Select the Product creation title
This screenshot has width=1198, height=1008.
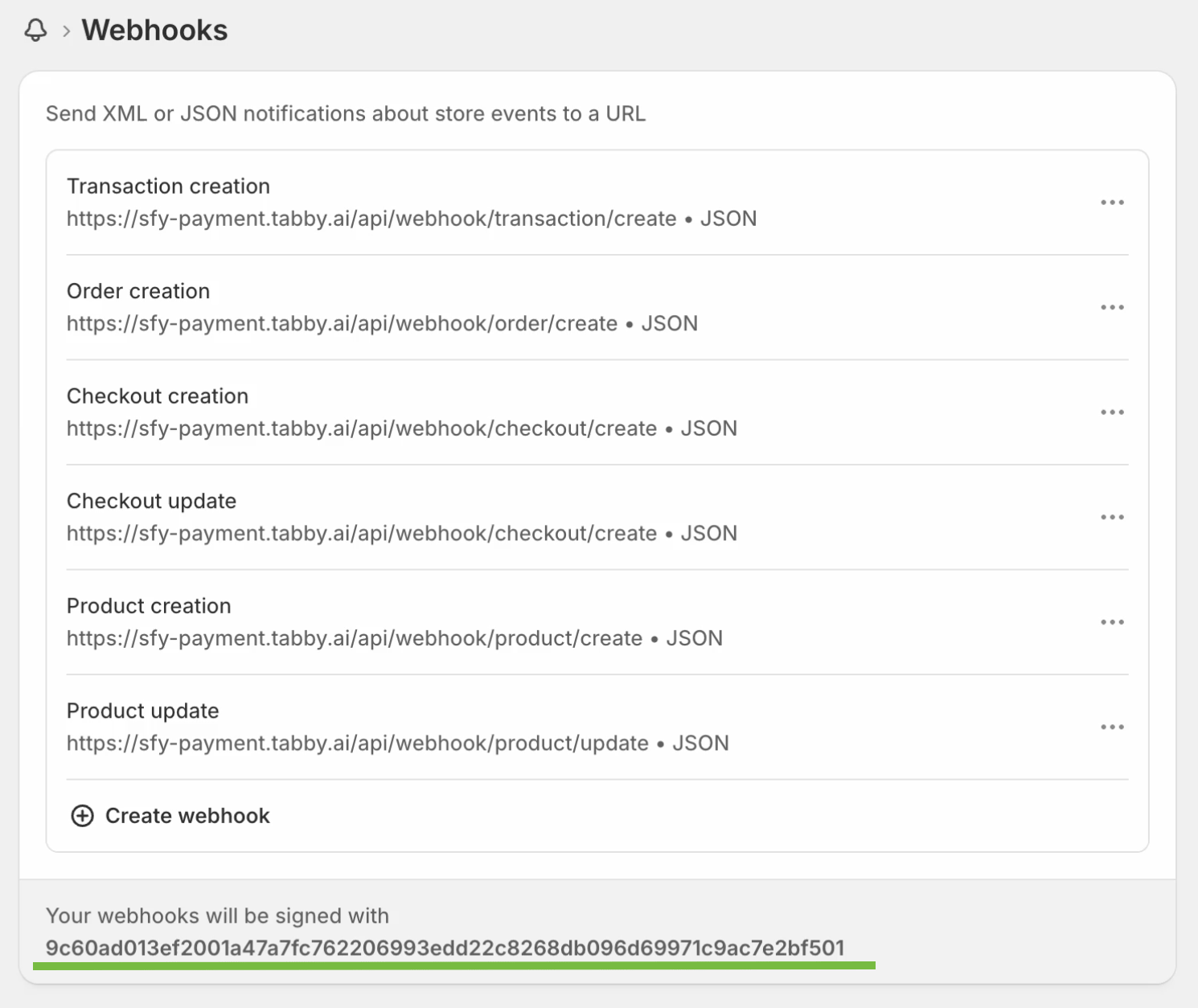149,606
